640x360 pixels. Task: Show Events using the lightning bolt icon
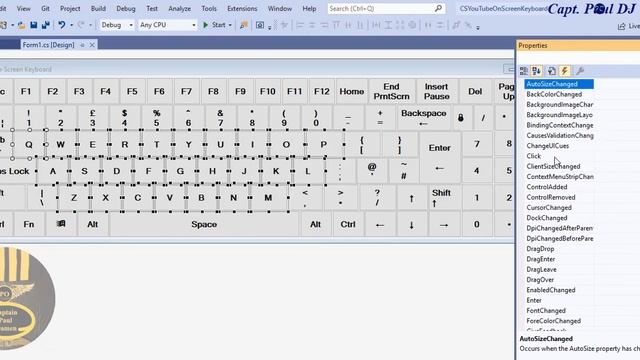pos(564,71)
